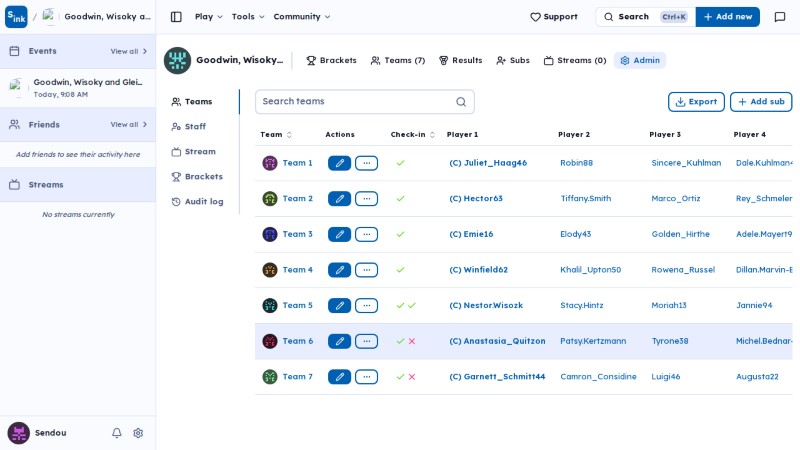Click Team 5 second green checkmark

(x=412, y=305)
